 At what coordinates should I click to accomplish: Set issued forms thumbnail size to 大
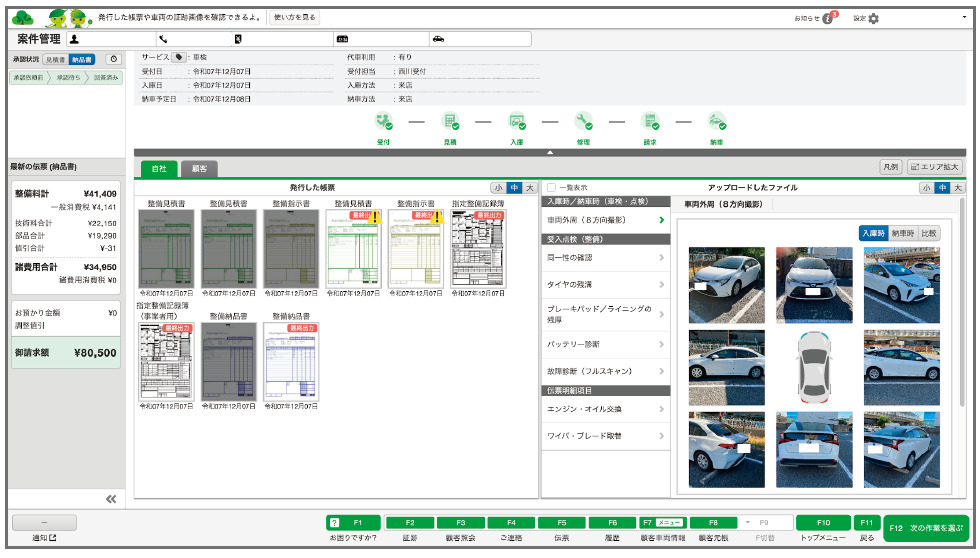[530, 187]
